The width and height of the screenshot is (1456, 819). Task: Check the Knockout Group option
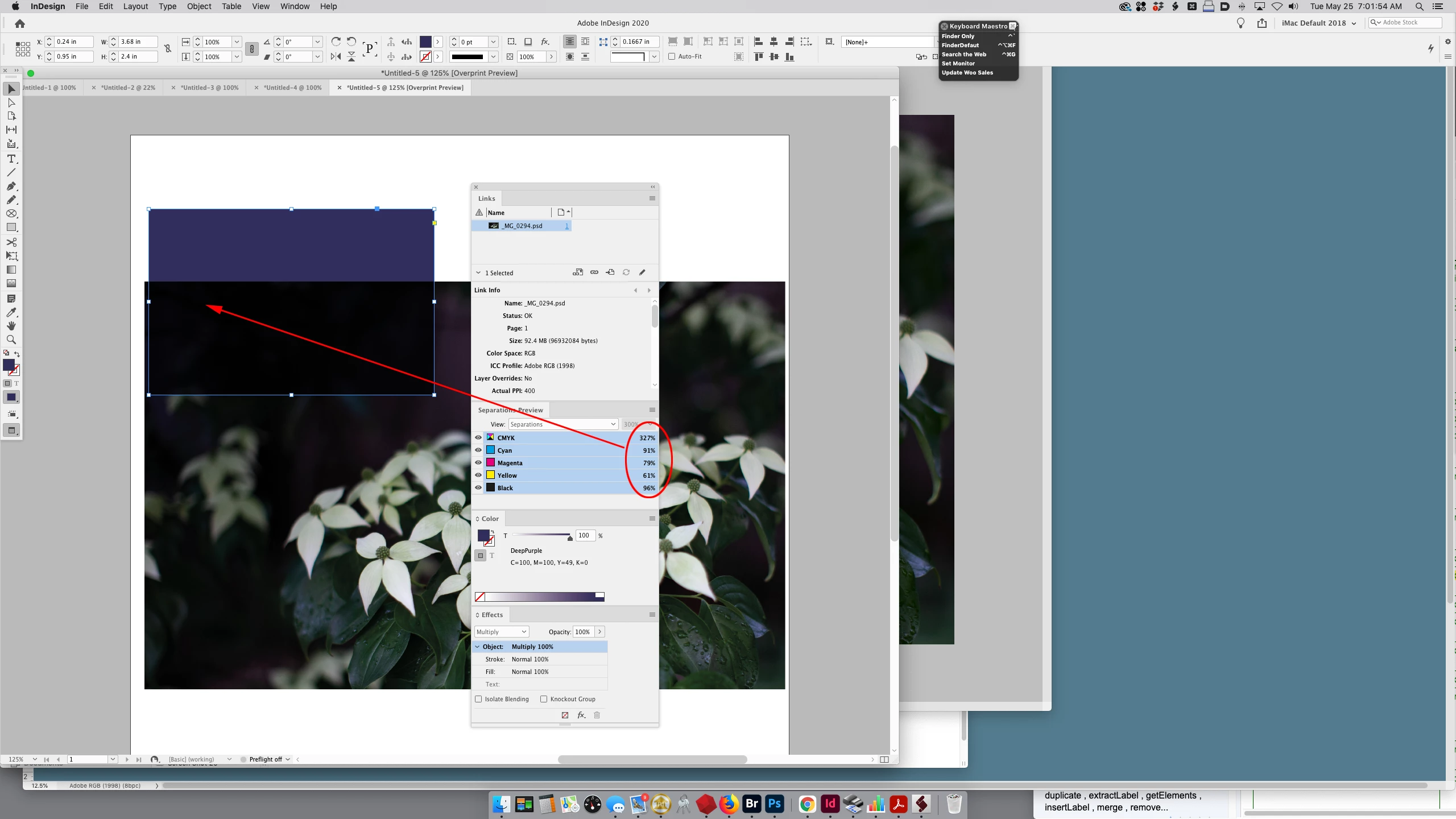544,699
